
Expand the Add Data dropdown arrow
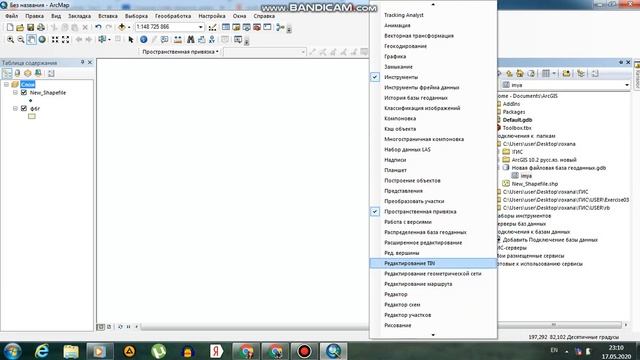129,27
